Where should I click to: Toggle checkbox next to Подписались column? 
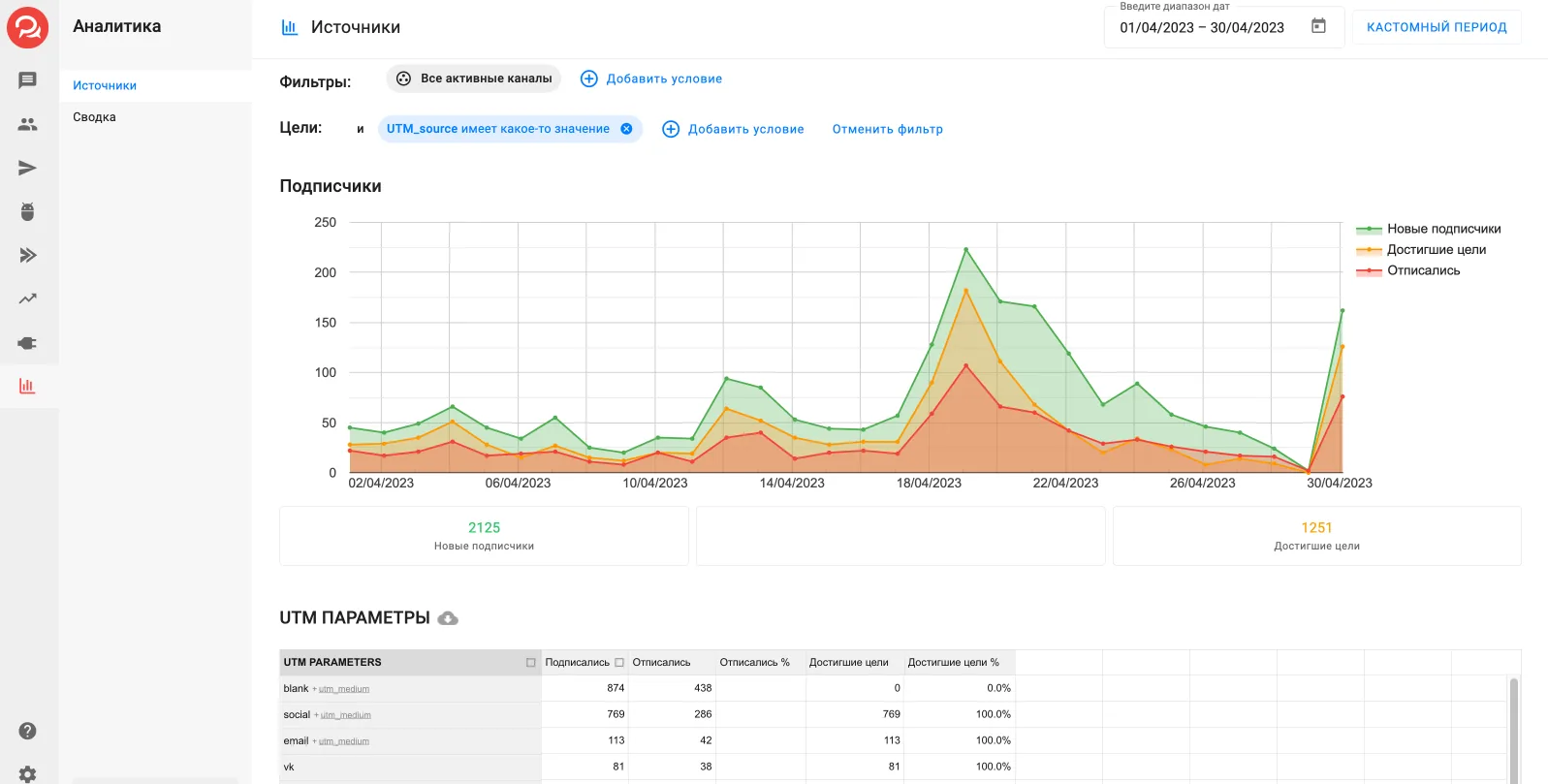coord(619,663)
